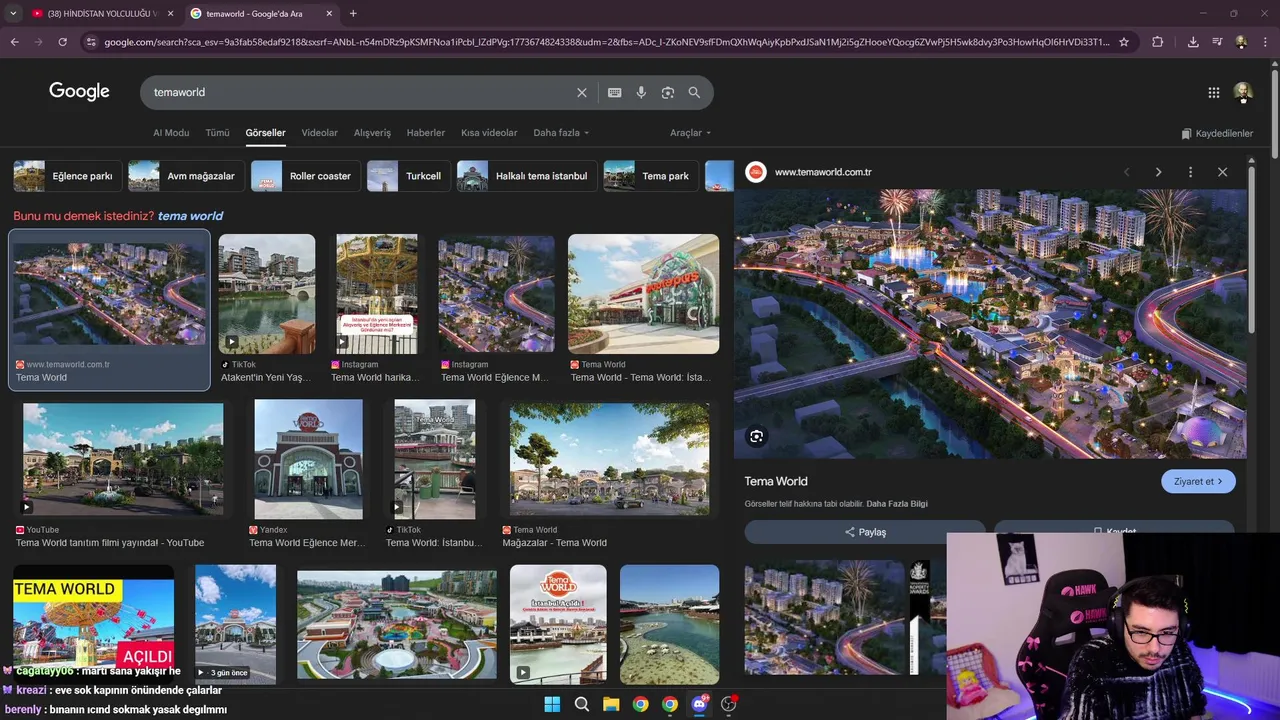Open the Google apps grid
Image resolution: width=1280 pixels, height=720 pixels.
(x=1213, y=92)
